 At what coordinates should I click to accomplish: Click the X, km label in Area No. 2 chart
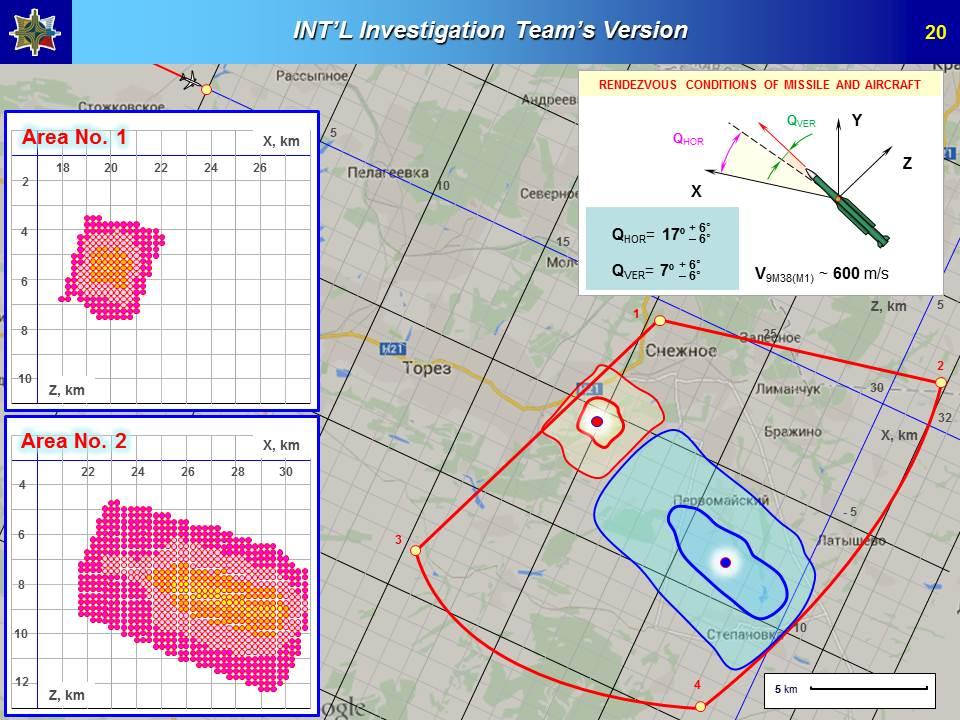coord(281,445)
